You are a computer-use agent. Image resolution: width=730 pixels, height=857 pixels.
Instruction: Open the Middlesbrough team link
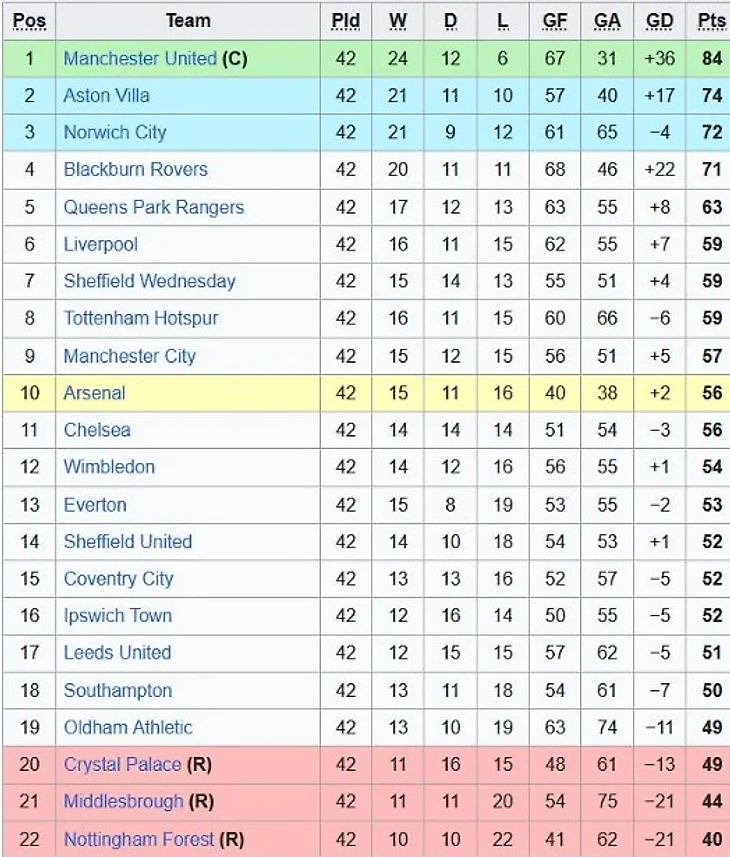pos(123,801)
